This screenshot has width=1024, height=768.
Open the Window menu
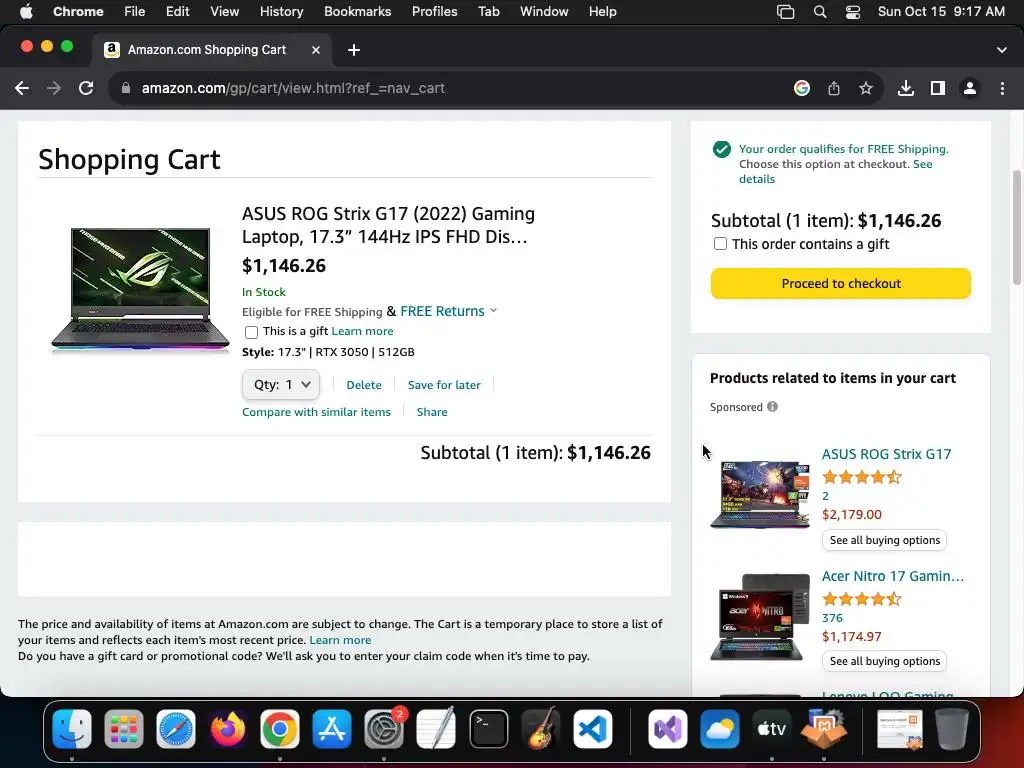click(544, 12)
